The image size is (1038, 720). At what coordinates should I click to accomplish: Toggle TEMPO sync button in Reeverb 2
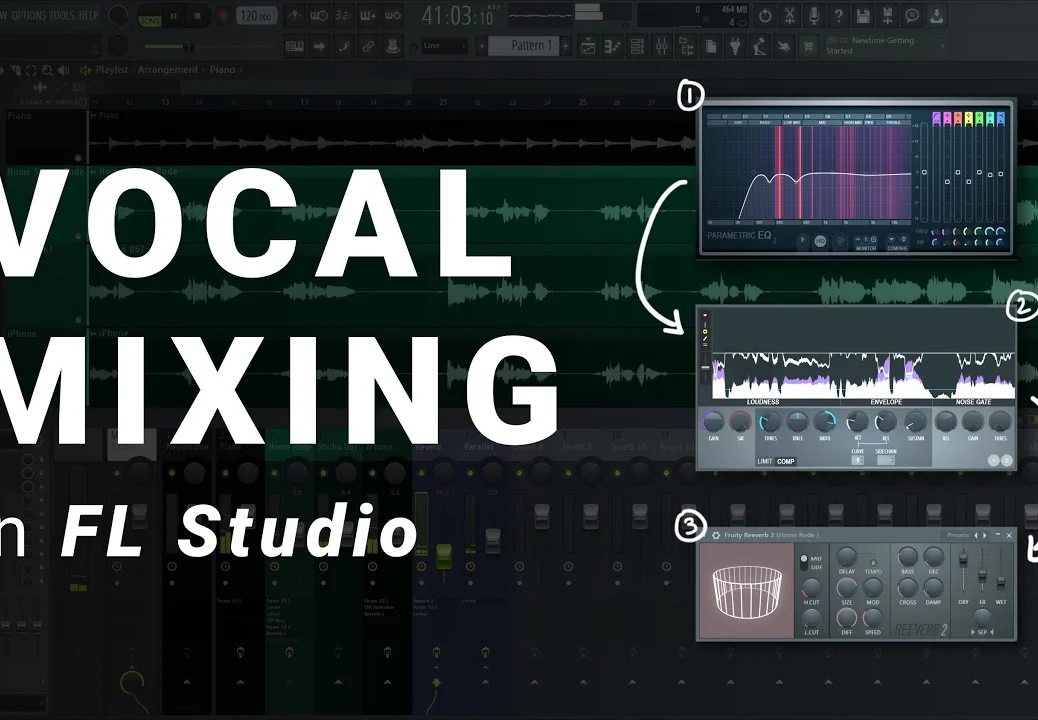pyautogui.click(x=873, y=562)
